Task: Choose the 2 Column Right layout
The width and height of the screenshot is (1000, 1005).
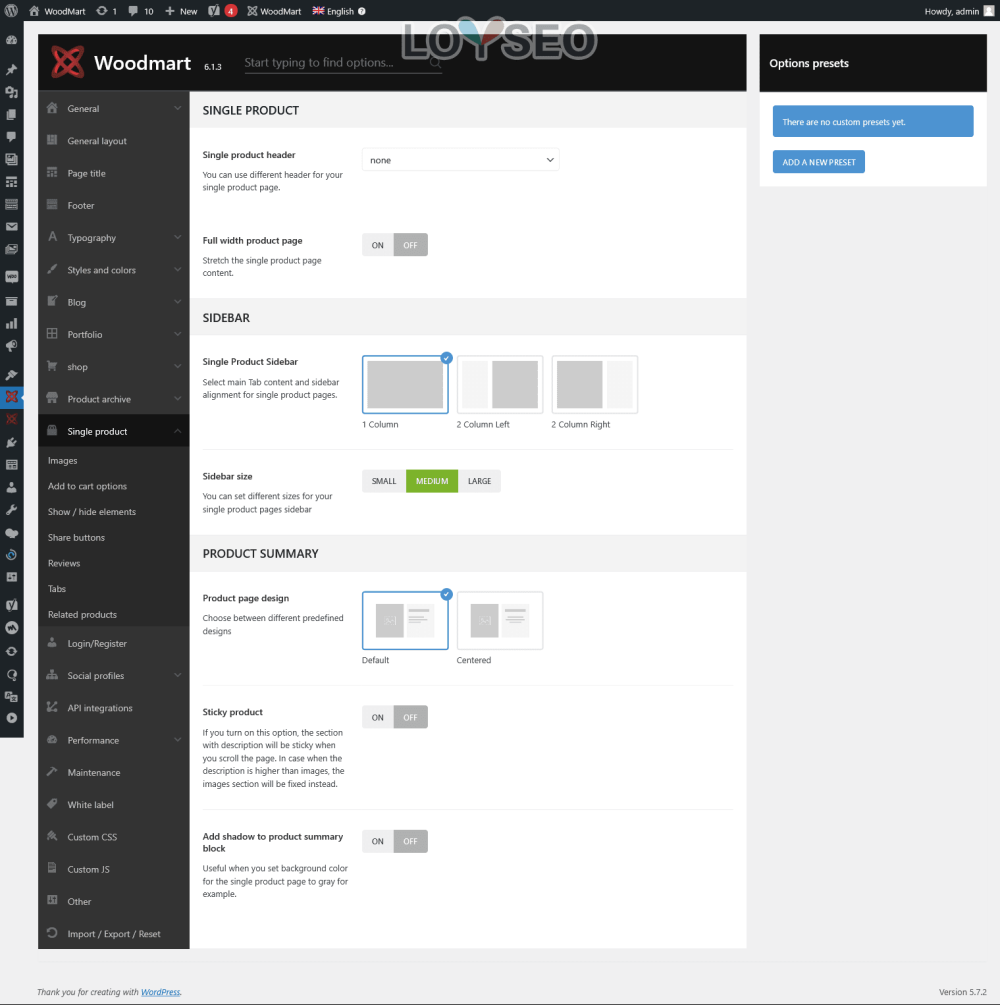Action: click(595, 385)
